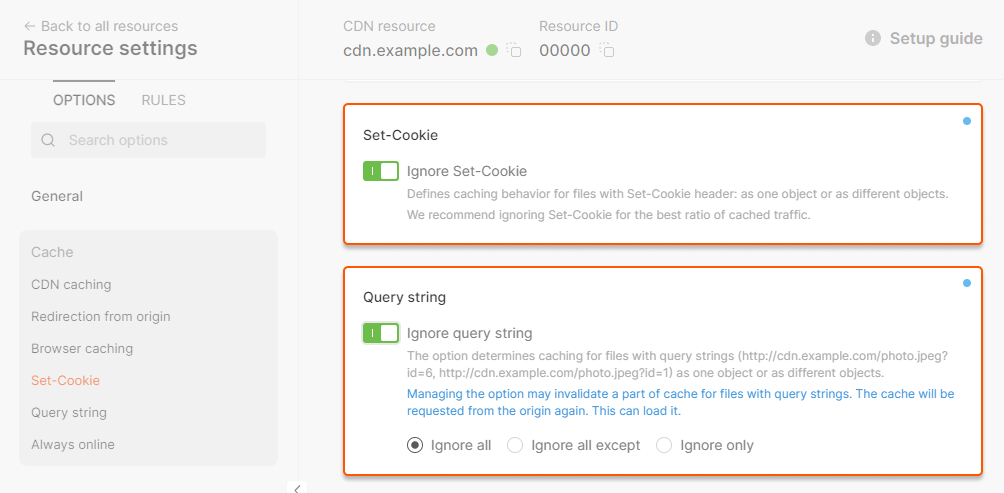Switch to the RULES tab
1004x493 pixels.
[x=163, y=100]
